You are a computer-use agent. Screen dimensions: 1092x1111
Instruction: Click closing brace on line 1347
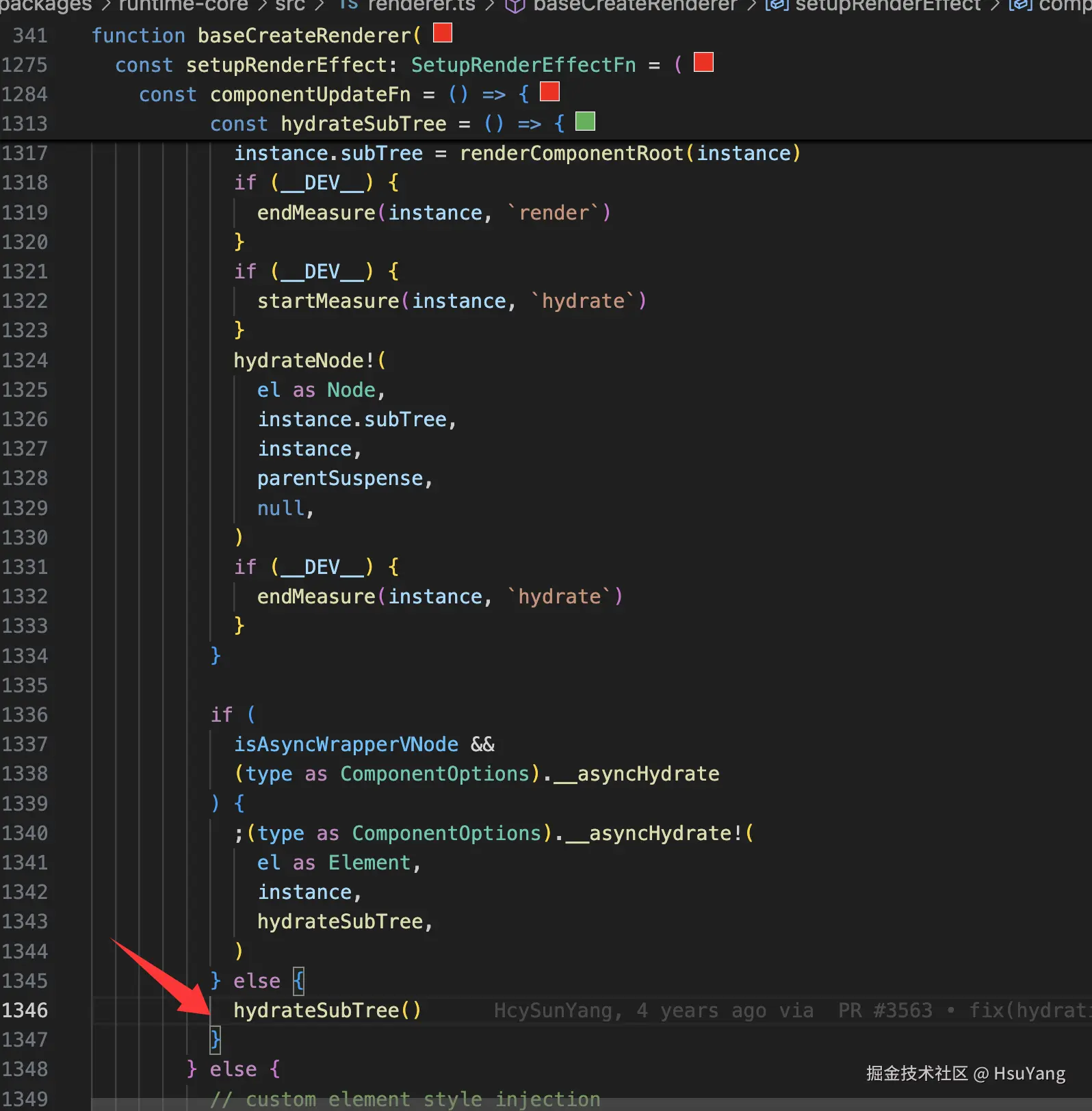tap(216, 1040)
